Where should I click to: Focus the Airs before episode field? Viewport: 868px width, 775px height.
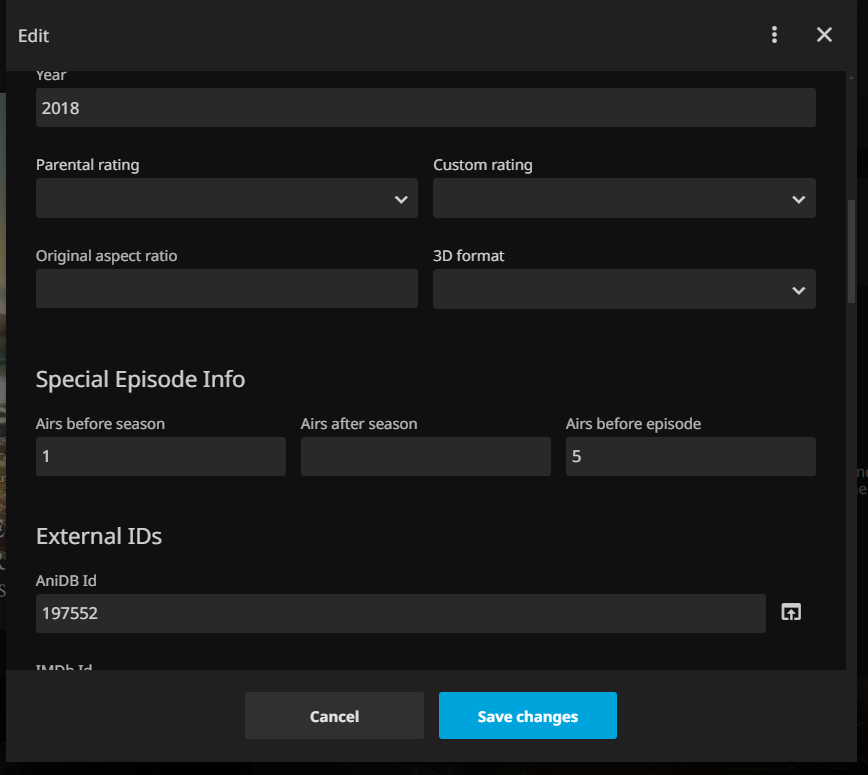click(690, 457)
